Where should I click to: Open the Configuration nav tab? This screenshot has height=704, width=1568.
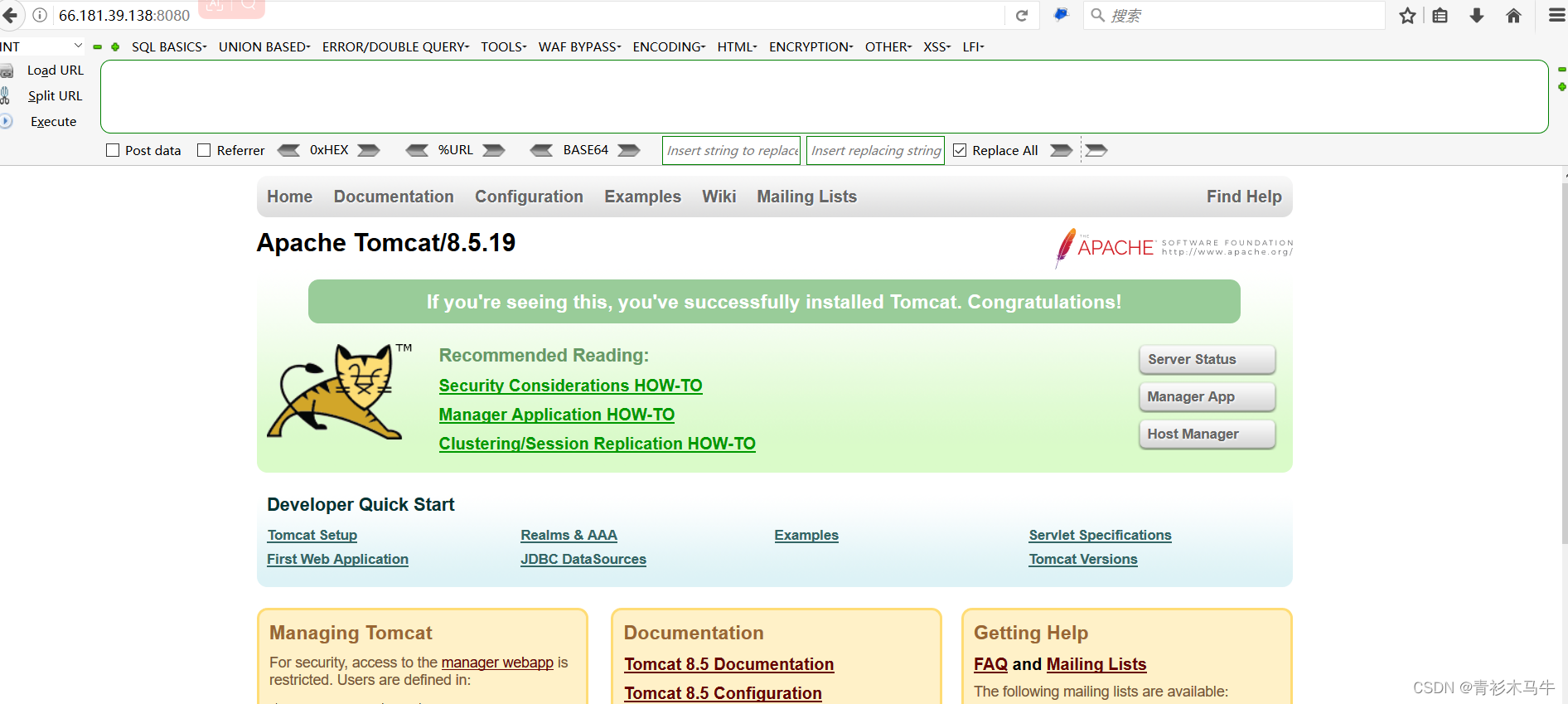[529, 197]
